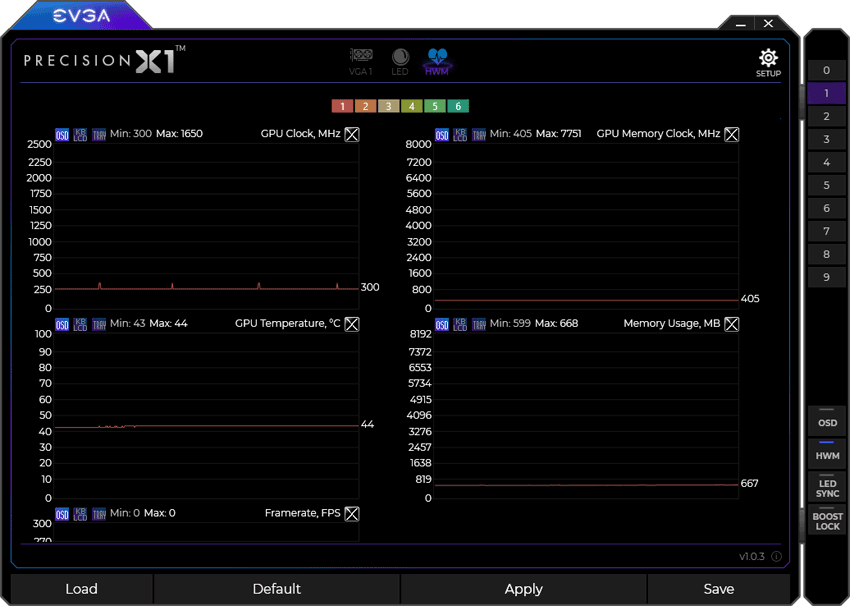Toggle OSD for GPU Memory Clock graph

click(x=442, y=134)
